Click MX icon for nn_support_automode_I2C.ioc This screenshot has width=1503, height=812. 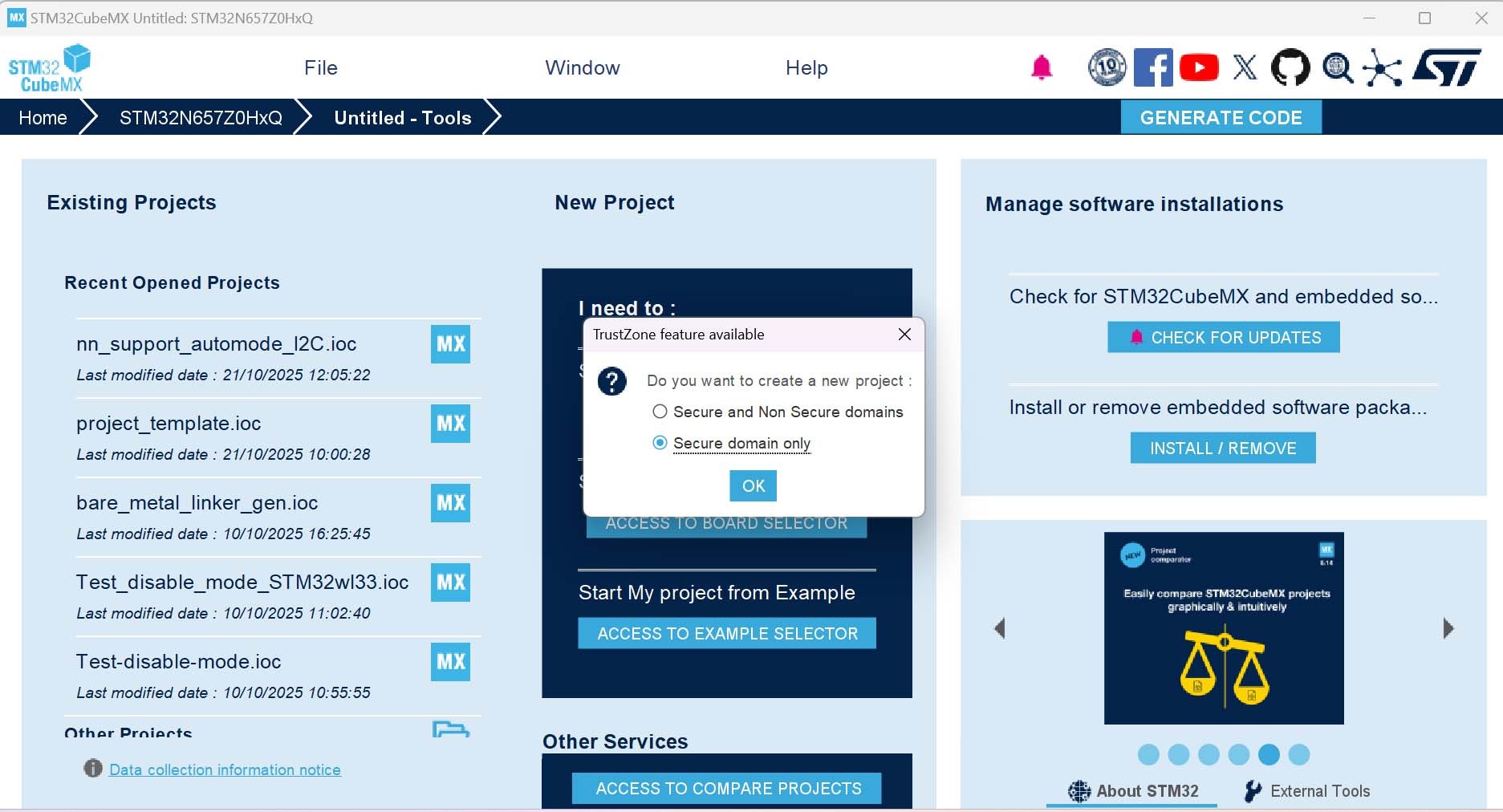[x=450, y=344]
